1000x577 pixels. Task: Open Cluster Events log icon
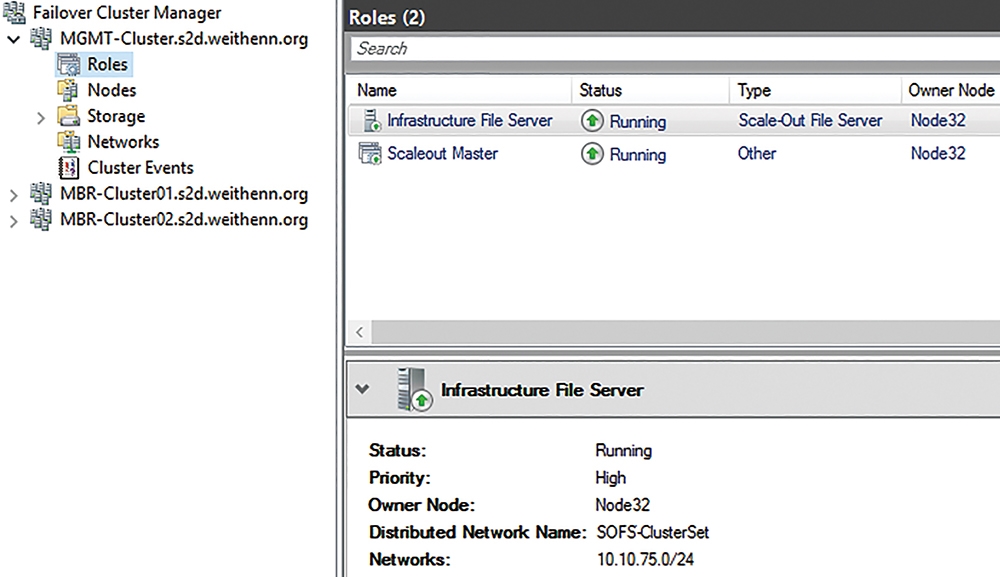[x=68, y=168]
